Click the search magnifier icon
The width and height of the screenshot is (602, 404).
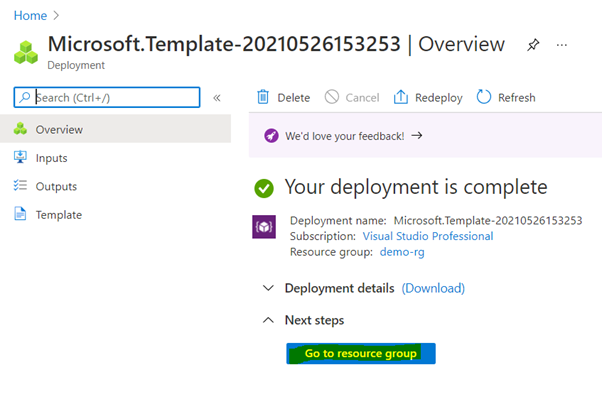(x=25, y=97)
